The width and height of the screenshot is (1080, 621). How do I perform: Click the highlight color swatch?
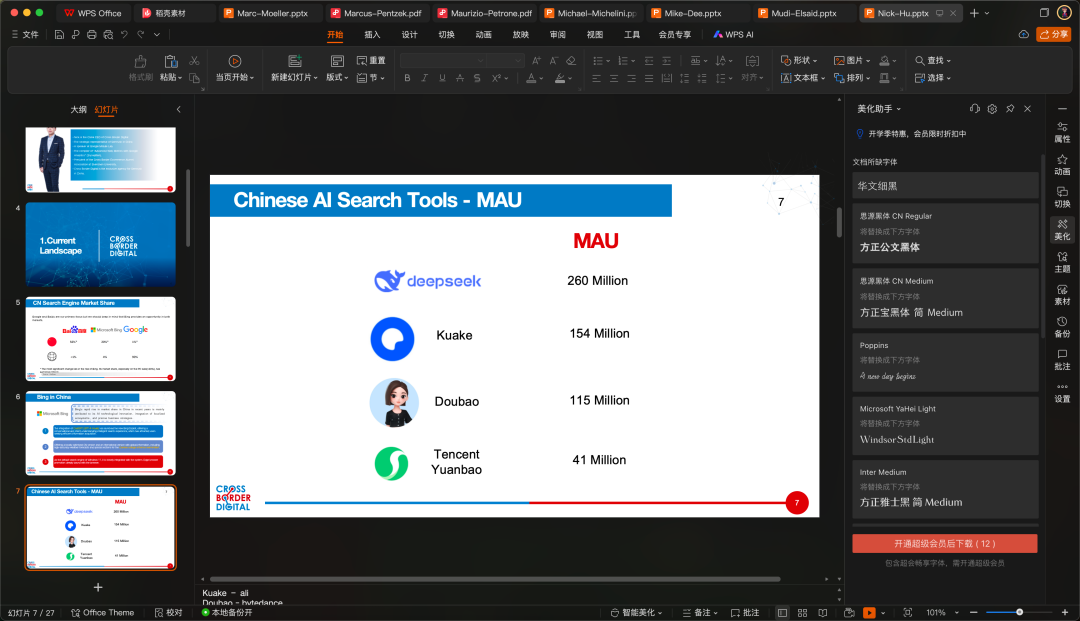(x=561, y=78)
